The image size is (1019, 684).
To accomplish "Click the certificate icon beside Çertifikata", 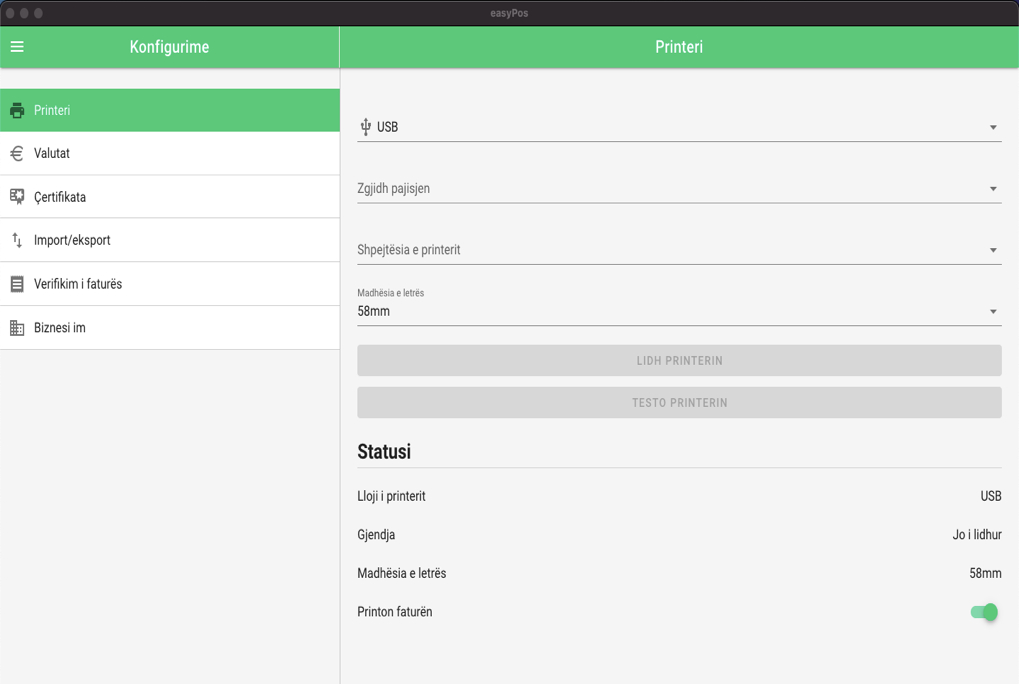I will tap(17, 197).
